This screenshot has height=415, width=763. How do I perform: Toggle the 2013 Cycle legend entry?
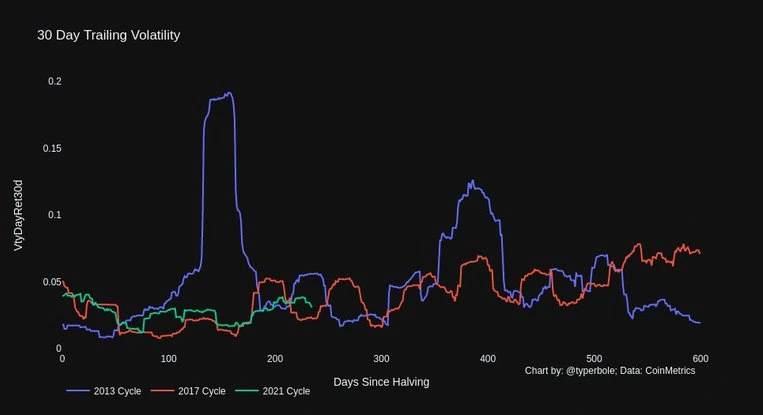pos(104,391)
